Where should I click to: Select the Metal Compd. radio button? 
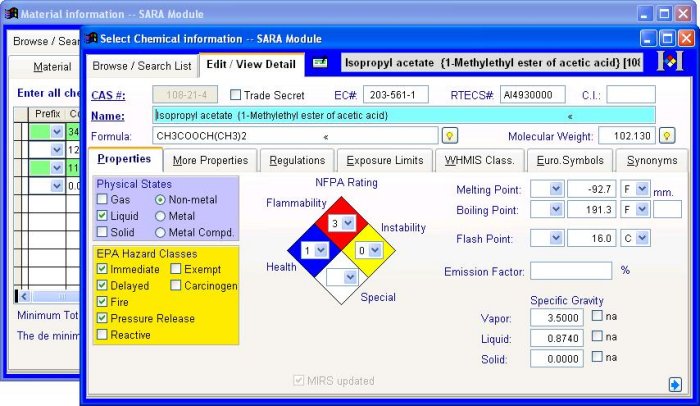[x=161, y=233]
